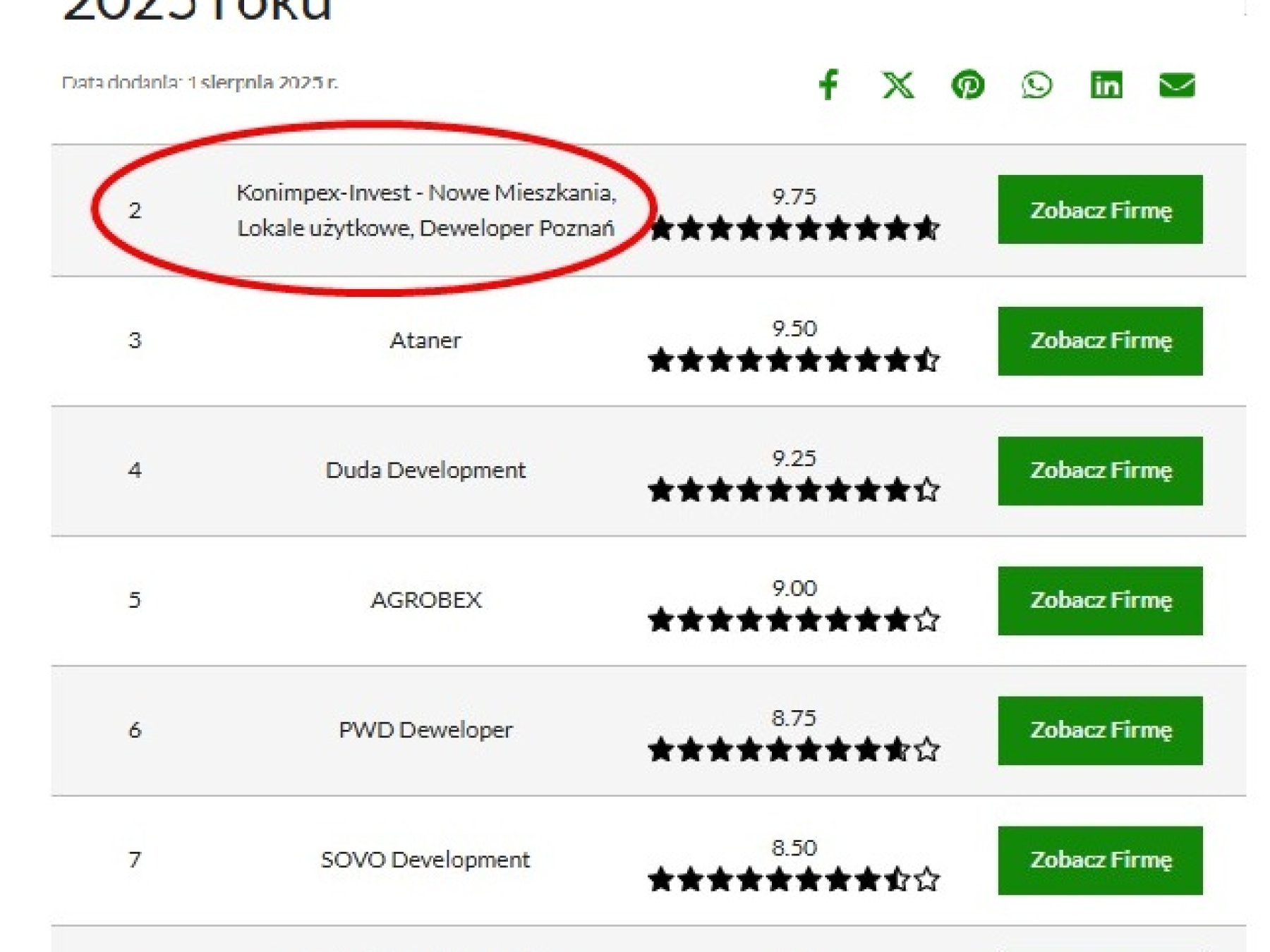Share via WhatsApp icon
The image size is (1270, 952).
[1036, 85]
